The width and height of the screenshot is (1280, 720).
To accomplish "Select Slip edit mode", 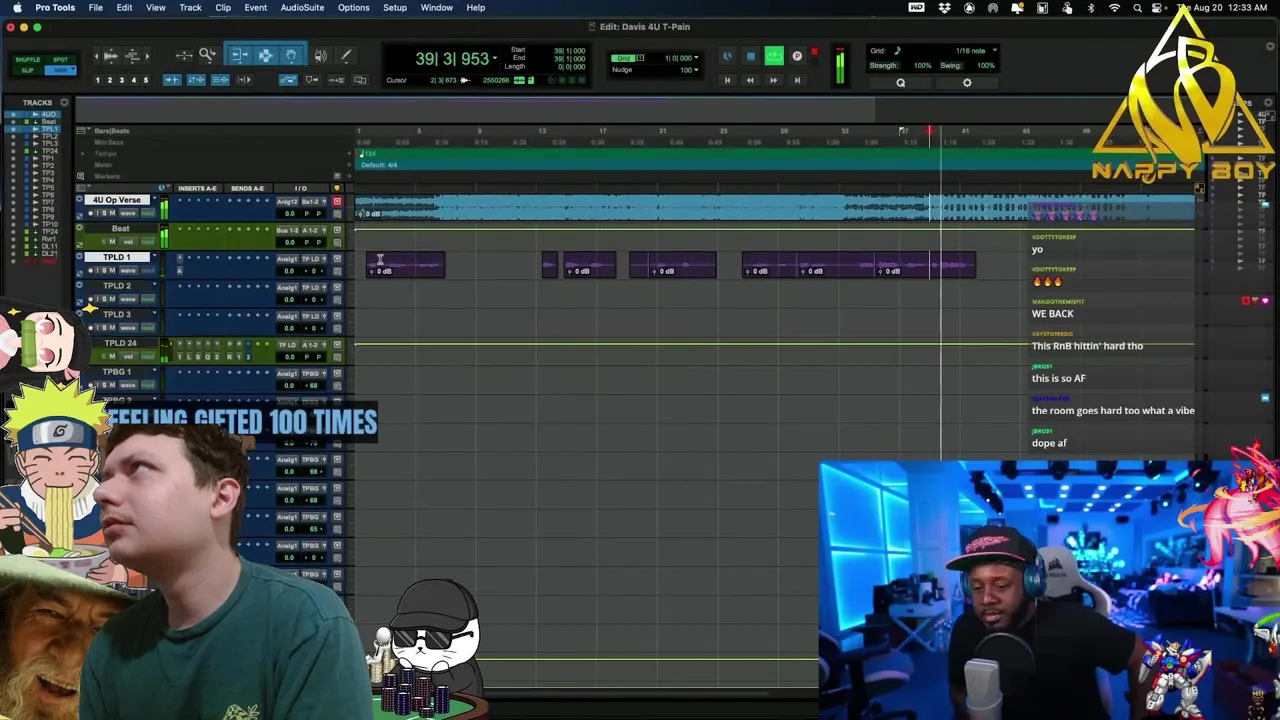I will [x=28, y=70].
